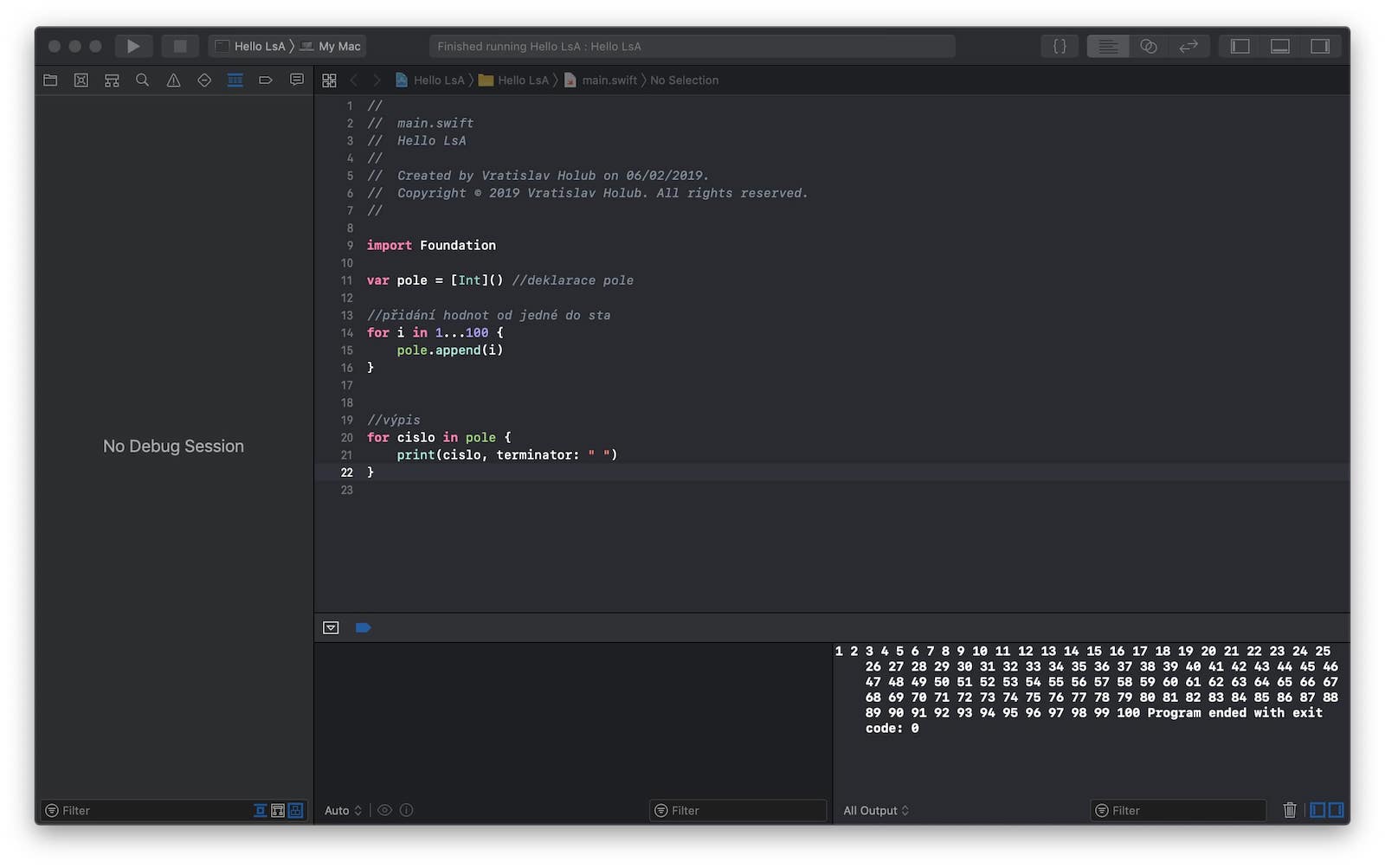Toggle the inspectors panel on the right
1385x868 pixels.
click(1319, 46)
